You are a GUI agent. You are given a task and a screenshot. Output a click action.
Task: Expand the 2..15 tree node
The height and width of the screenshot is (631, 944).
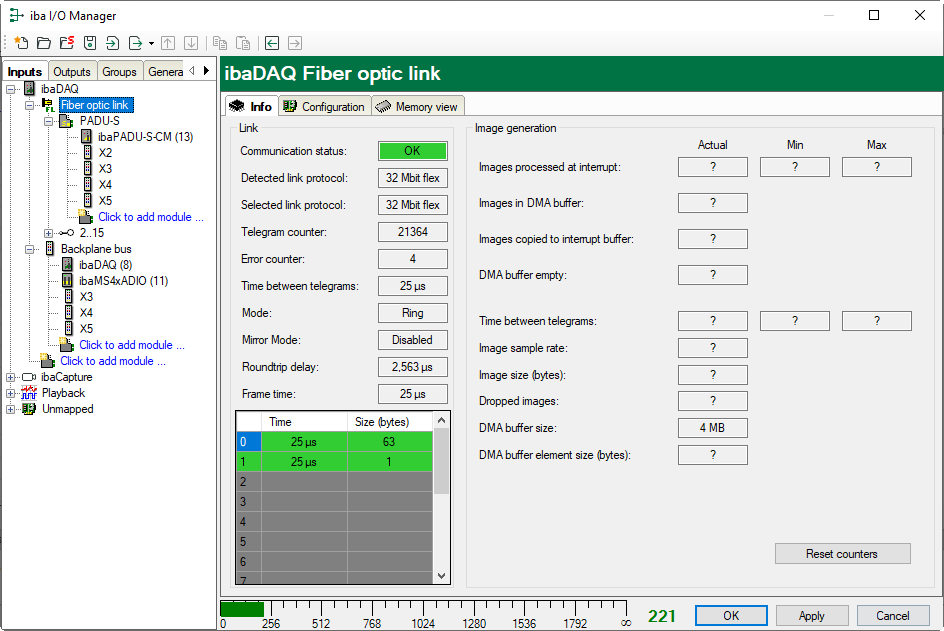[48, 233]
